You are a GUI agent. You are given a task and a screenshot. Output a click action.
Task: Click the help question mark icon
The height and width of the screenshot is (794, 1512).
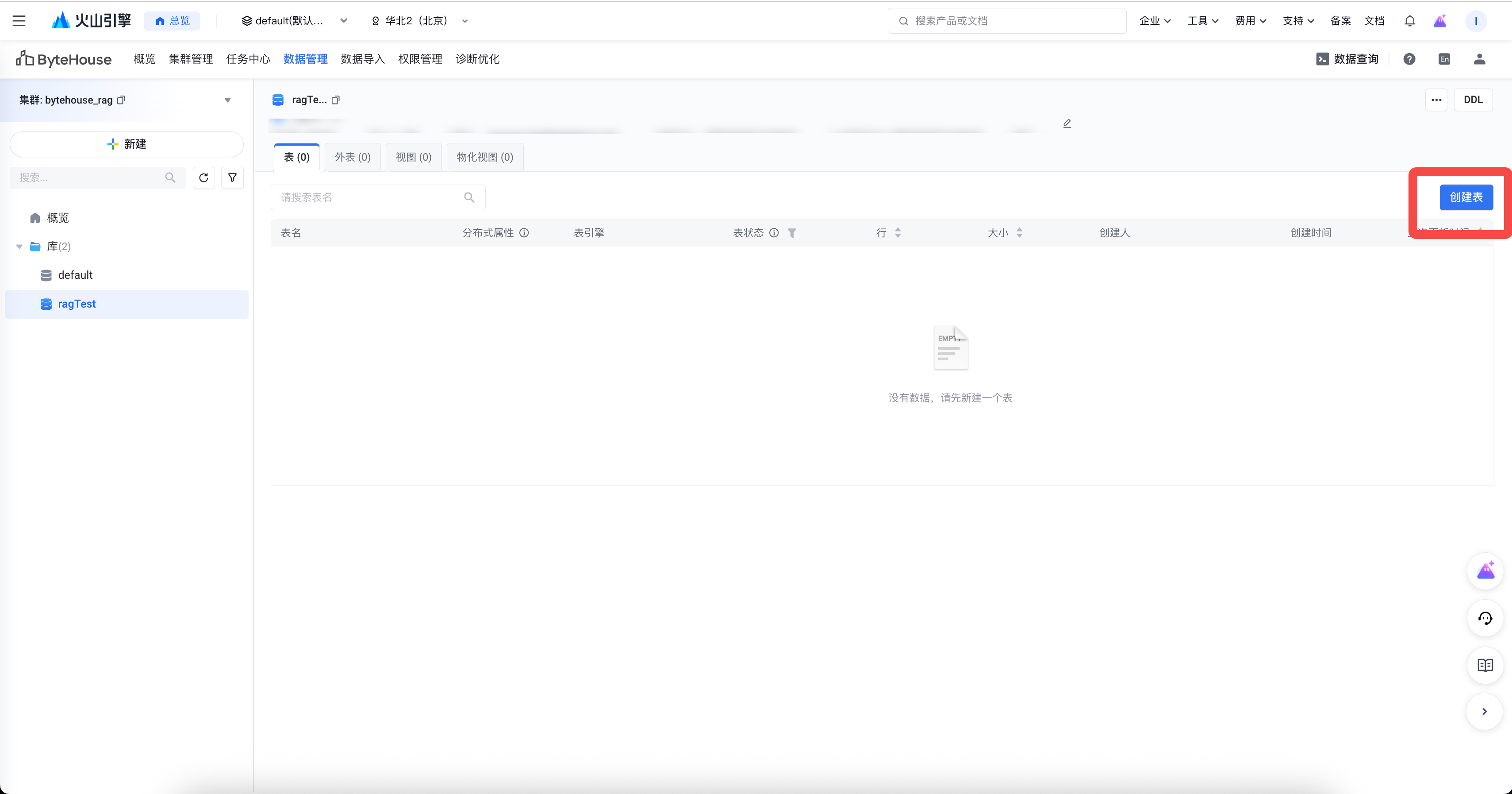coord(1408,59)
